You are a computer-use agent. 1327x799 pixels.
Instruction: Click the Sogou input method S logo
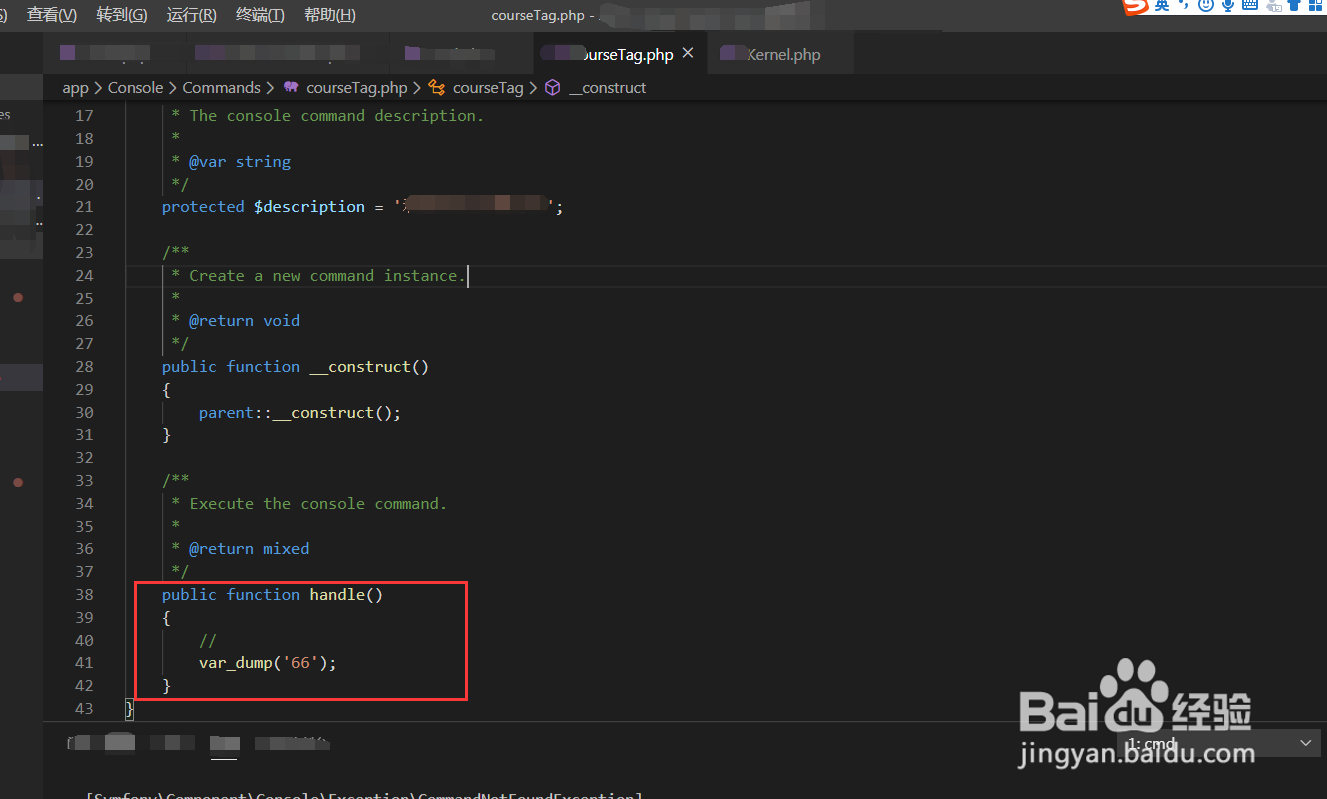[x=1136, y=6]
